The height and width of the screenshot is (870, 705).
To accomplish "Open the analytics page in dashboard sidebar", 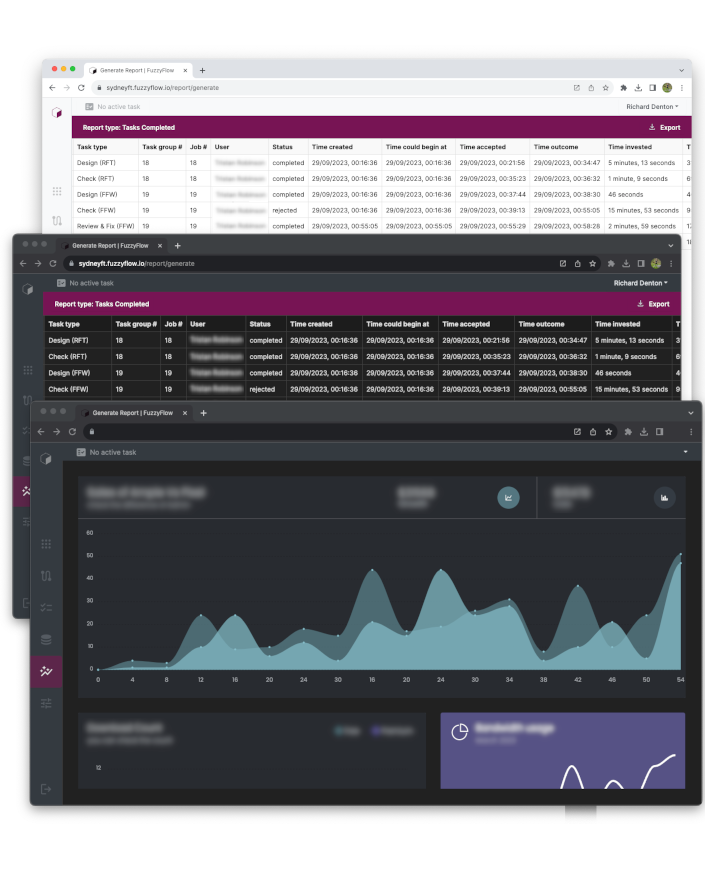I will (46, 671).
